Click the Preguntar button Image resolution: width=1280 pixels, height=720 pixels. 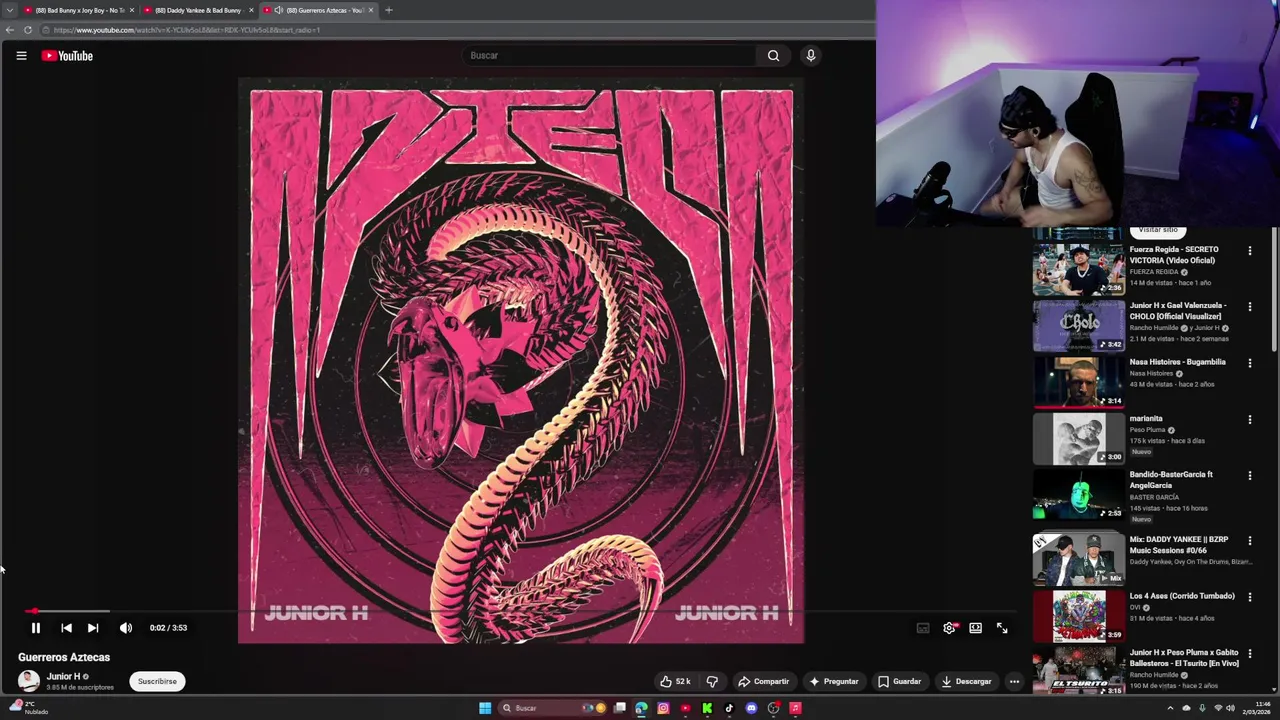tap(834, 681)
